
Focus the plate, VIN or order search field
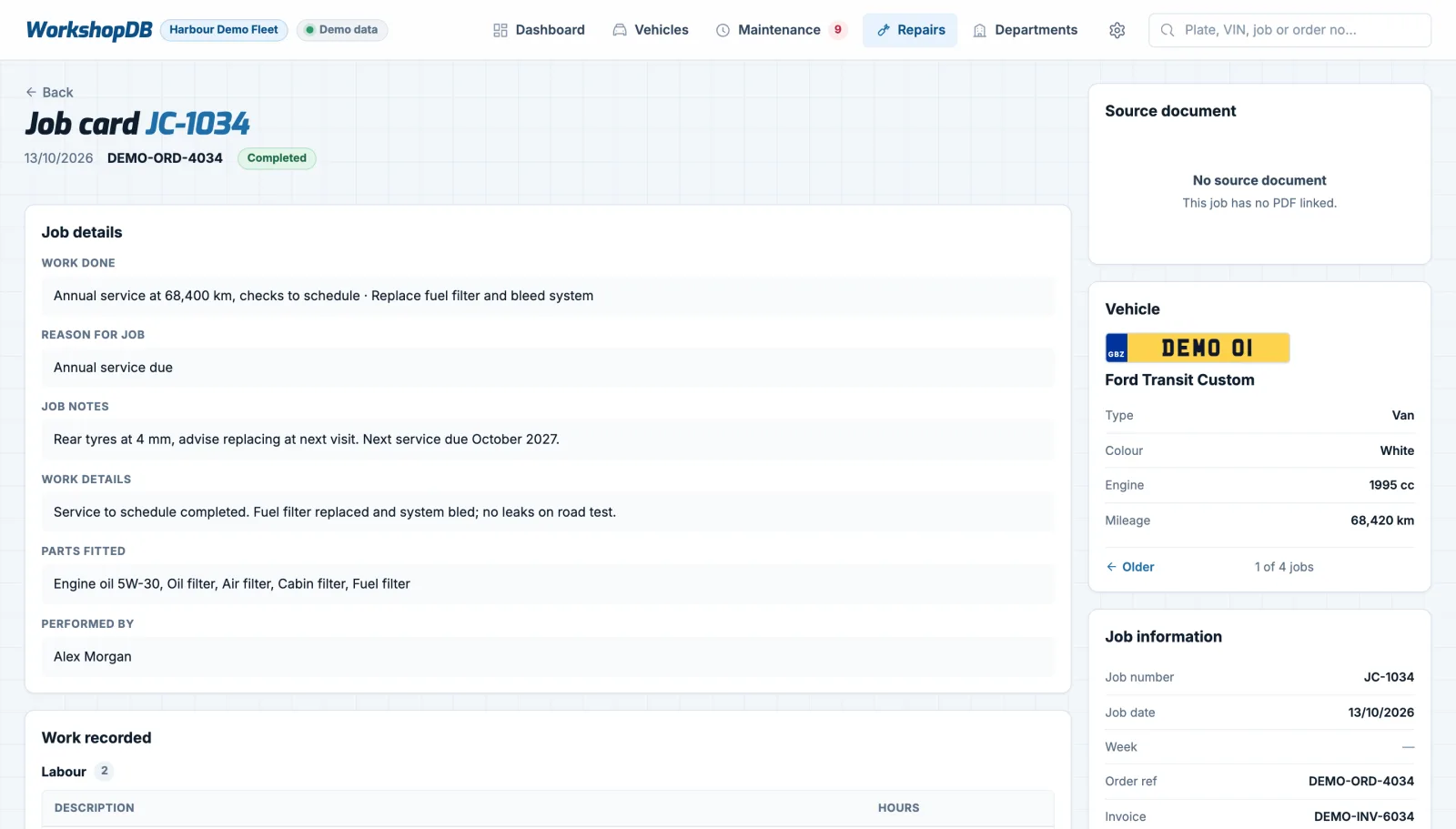click(1289, 30)
